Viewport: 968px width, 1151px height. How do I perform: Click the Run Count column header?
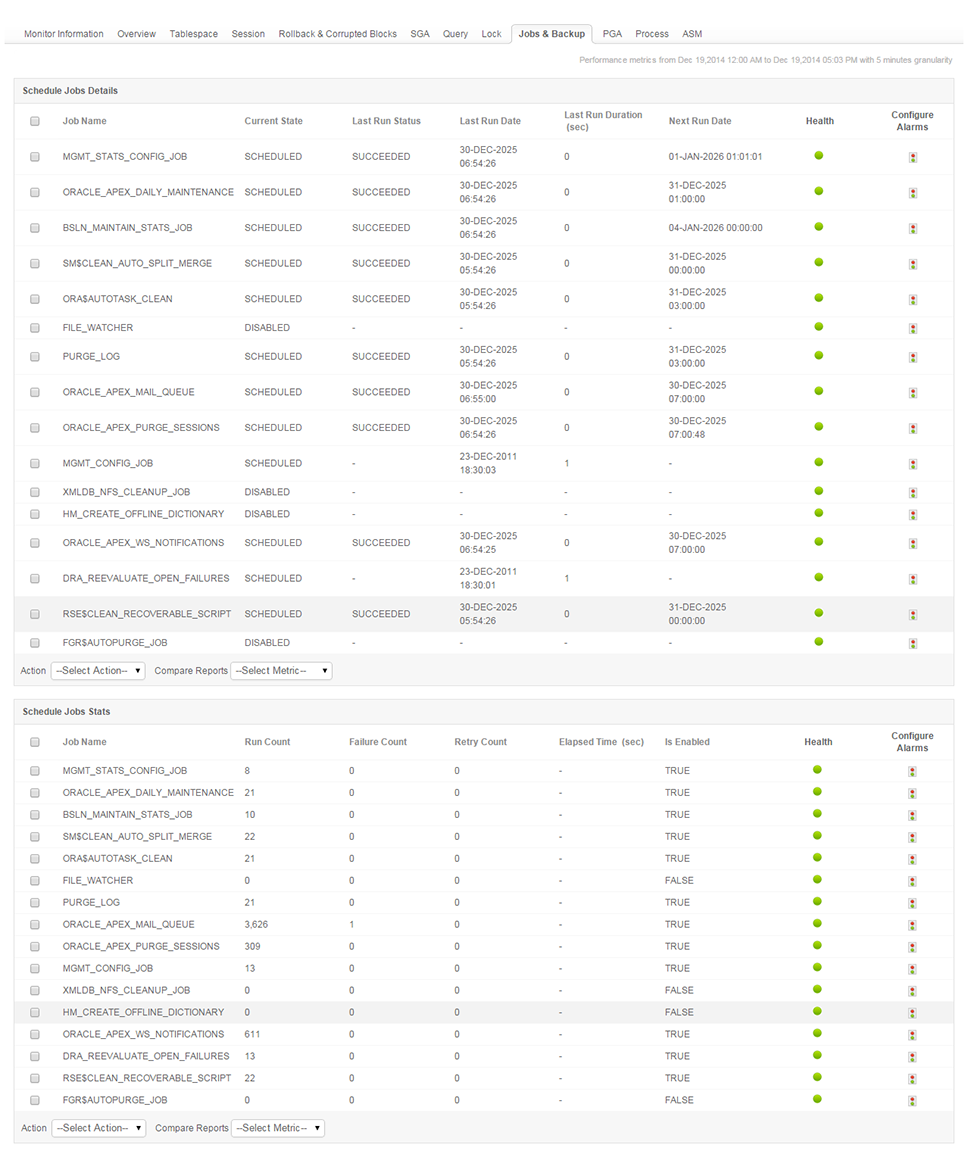(x=267, y=742)
